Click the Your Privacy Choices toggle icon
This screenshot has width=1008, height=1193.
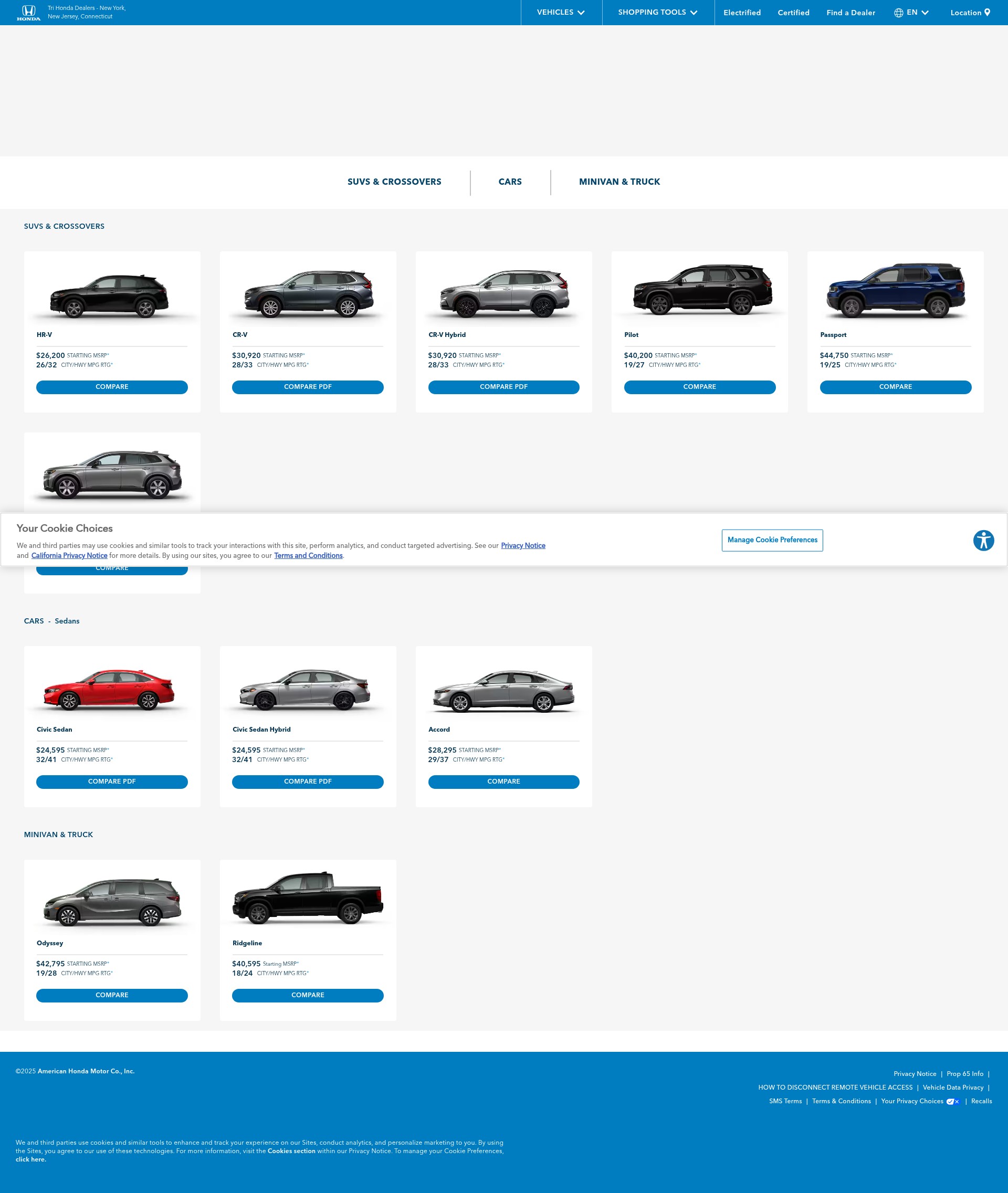[953, 1102]
